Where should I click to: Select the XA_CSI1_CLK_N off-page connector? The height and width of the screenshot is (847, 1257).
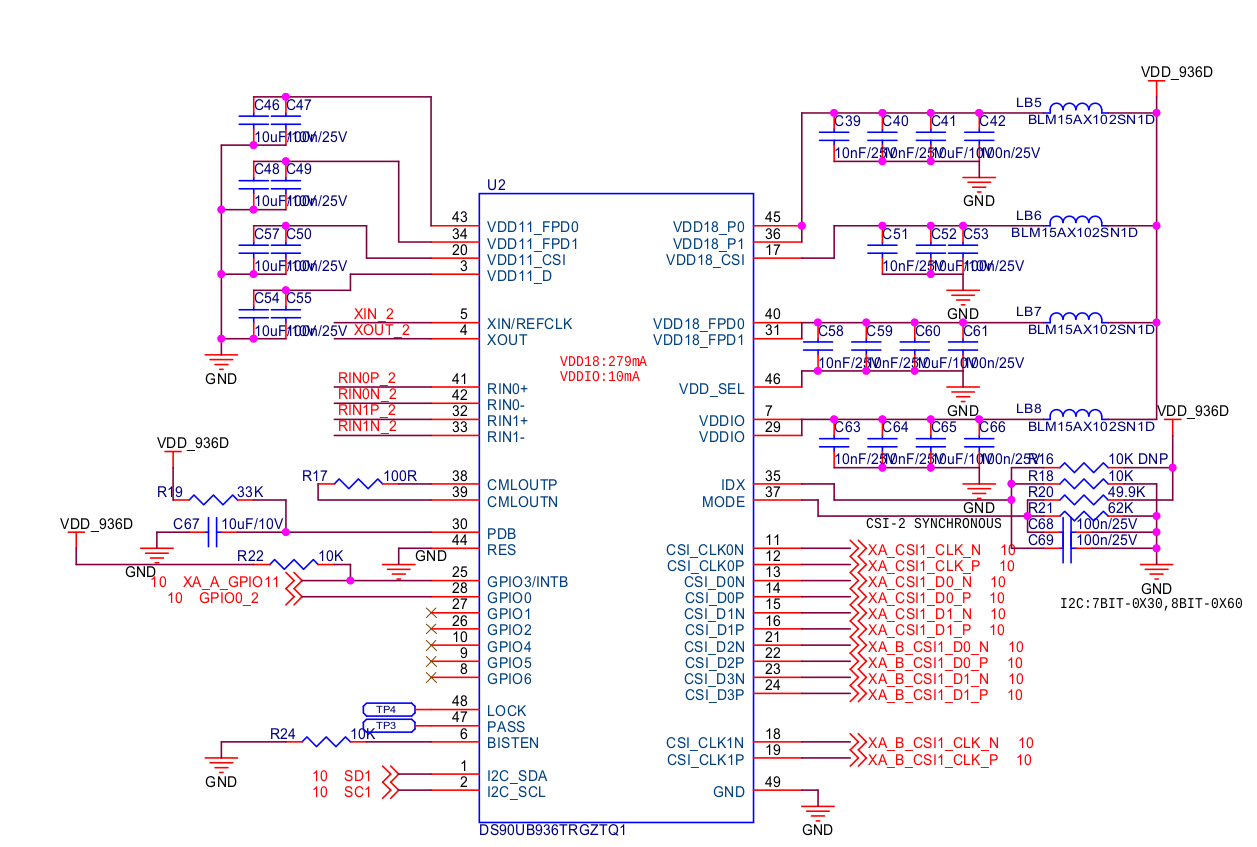[x=916, y=549]
